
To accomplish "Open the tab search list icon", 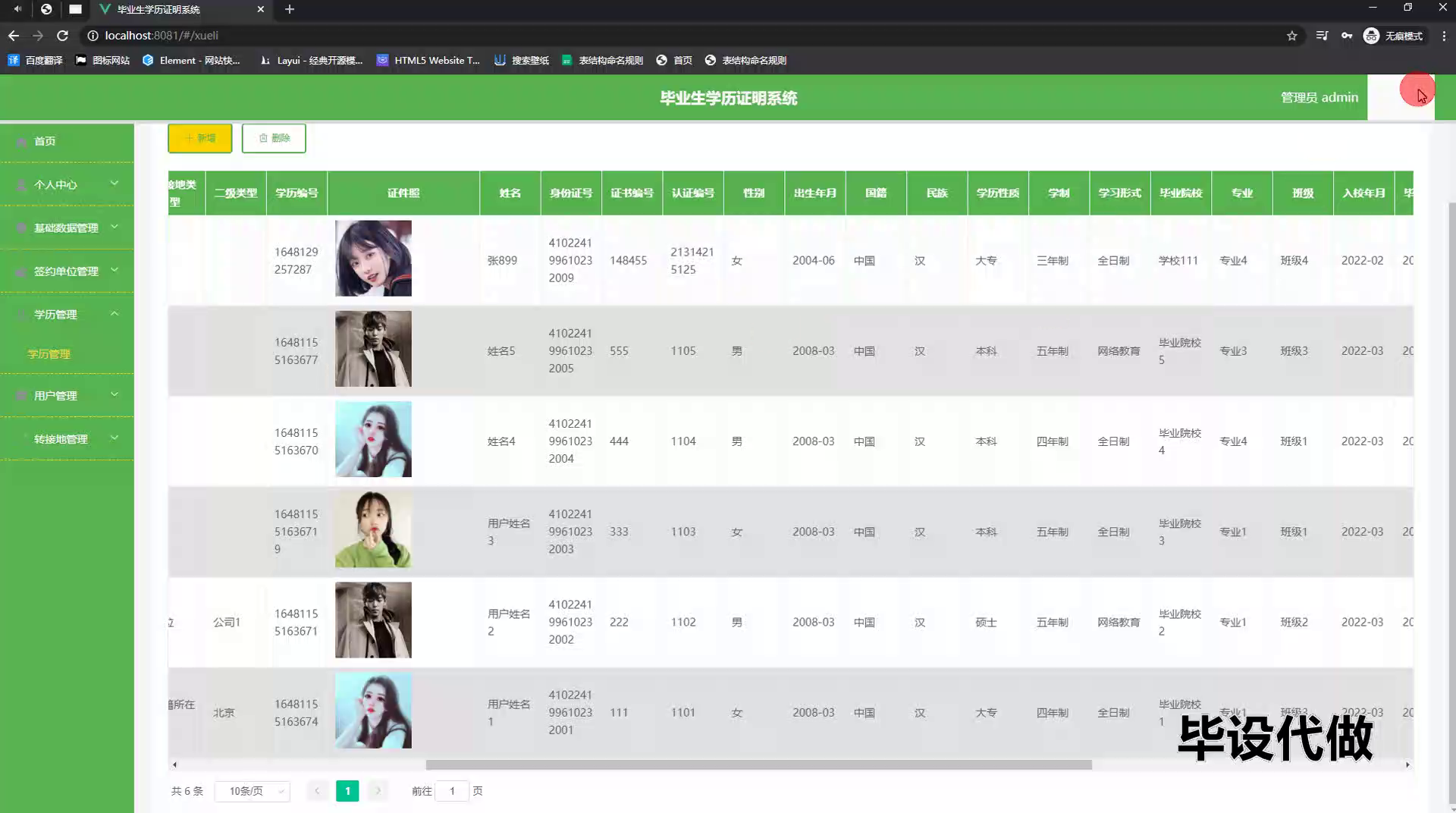I will (x=1322, y=36).
